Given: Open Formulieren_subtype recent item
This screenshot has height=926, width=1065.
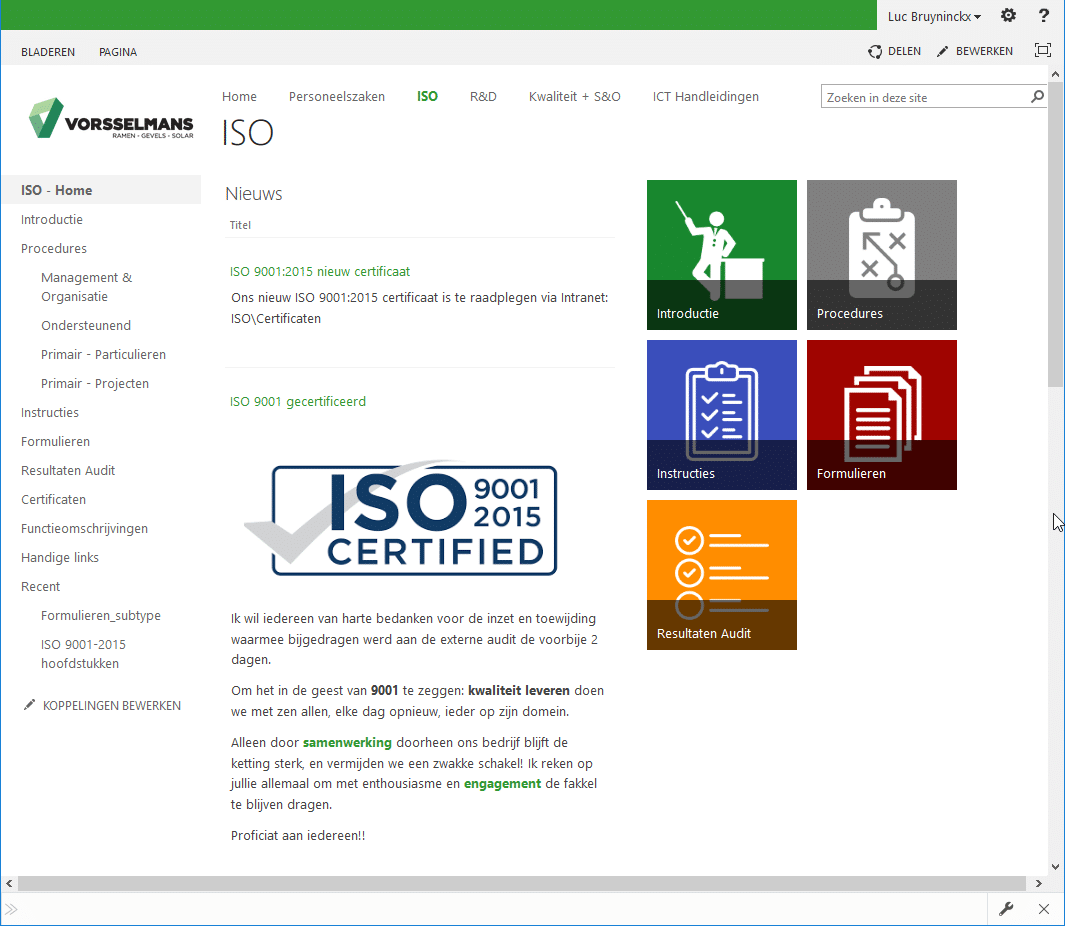Looking at the screenshot, I should point(101,616).
